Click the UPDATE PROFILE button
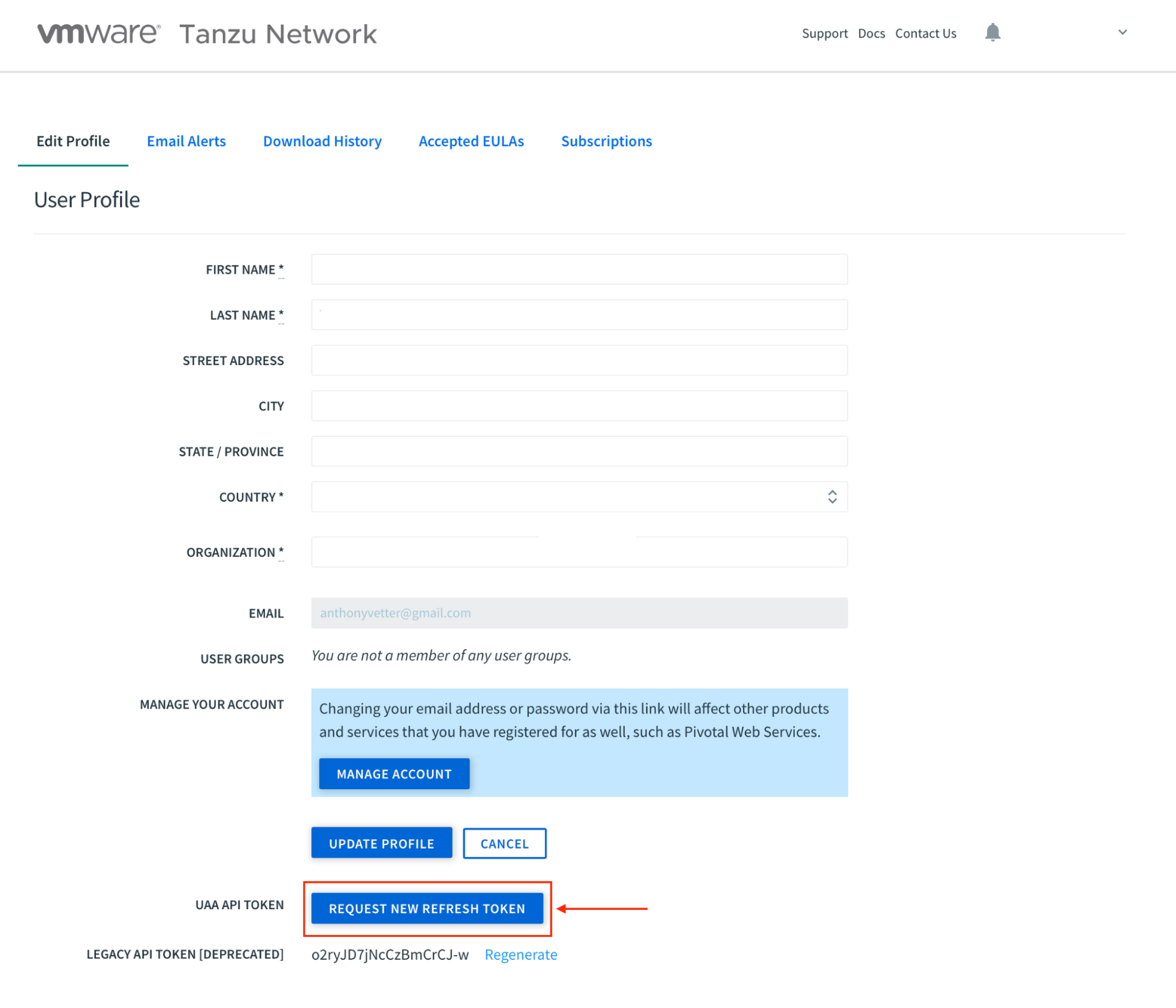This screenshot has height=1008, width=1176. click(382, 843)
